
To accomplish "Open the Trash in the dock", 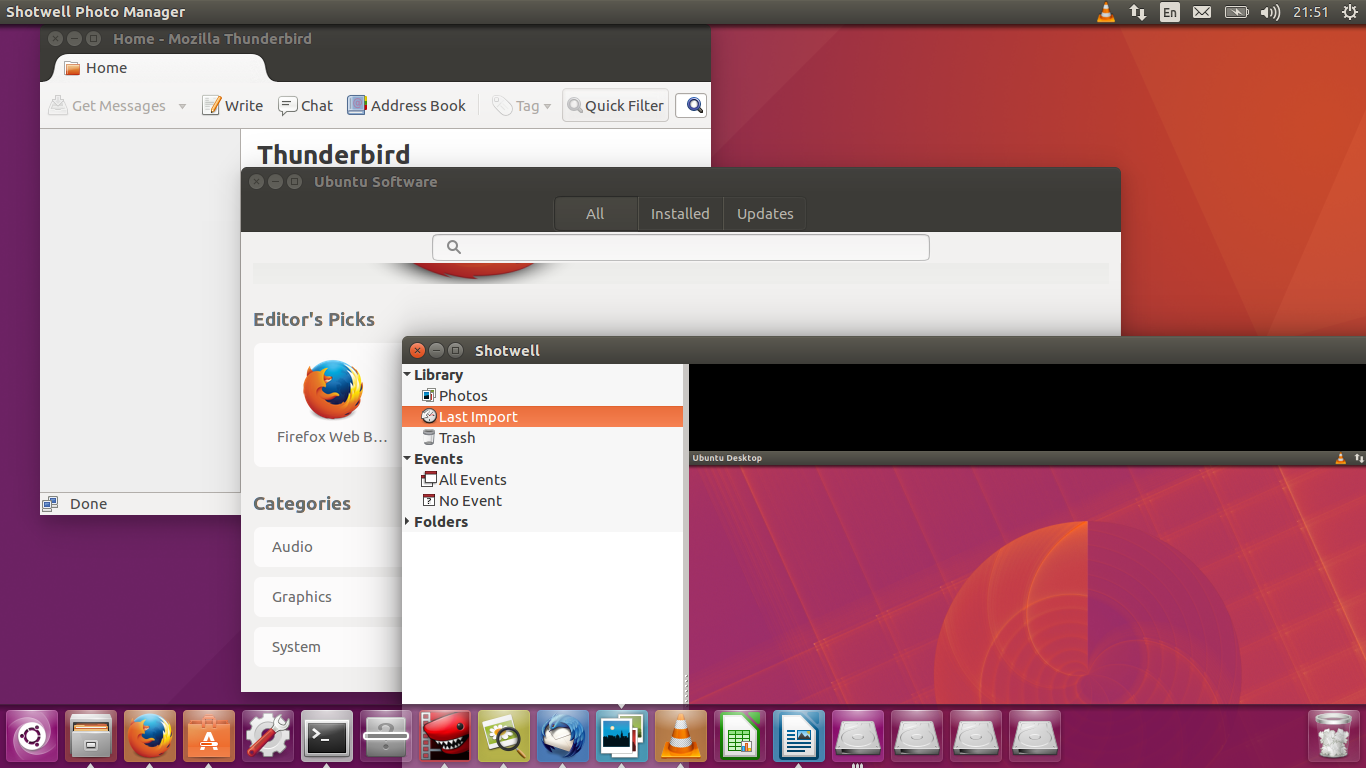I will pos(1334,737).
